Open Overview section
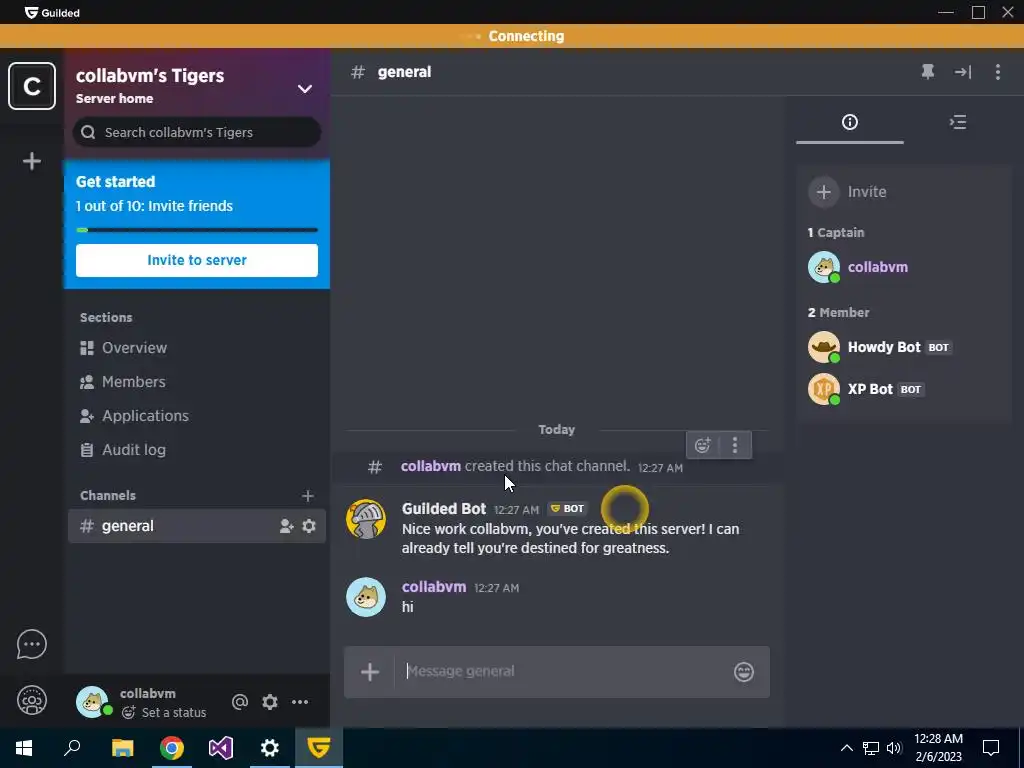Viewport: 1024px width, 768px height. 197,348
